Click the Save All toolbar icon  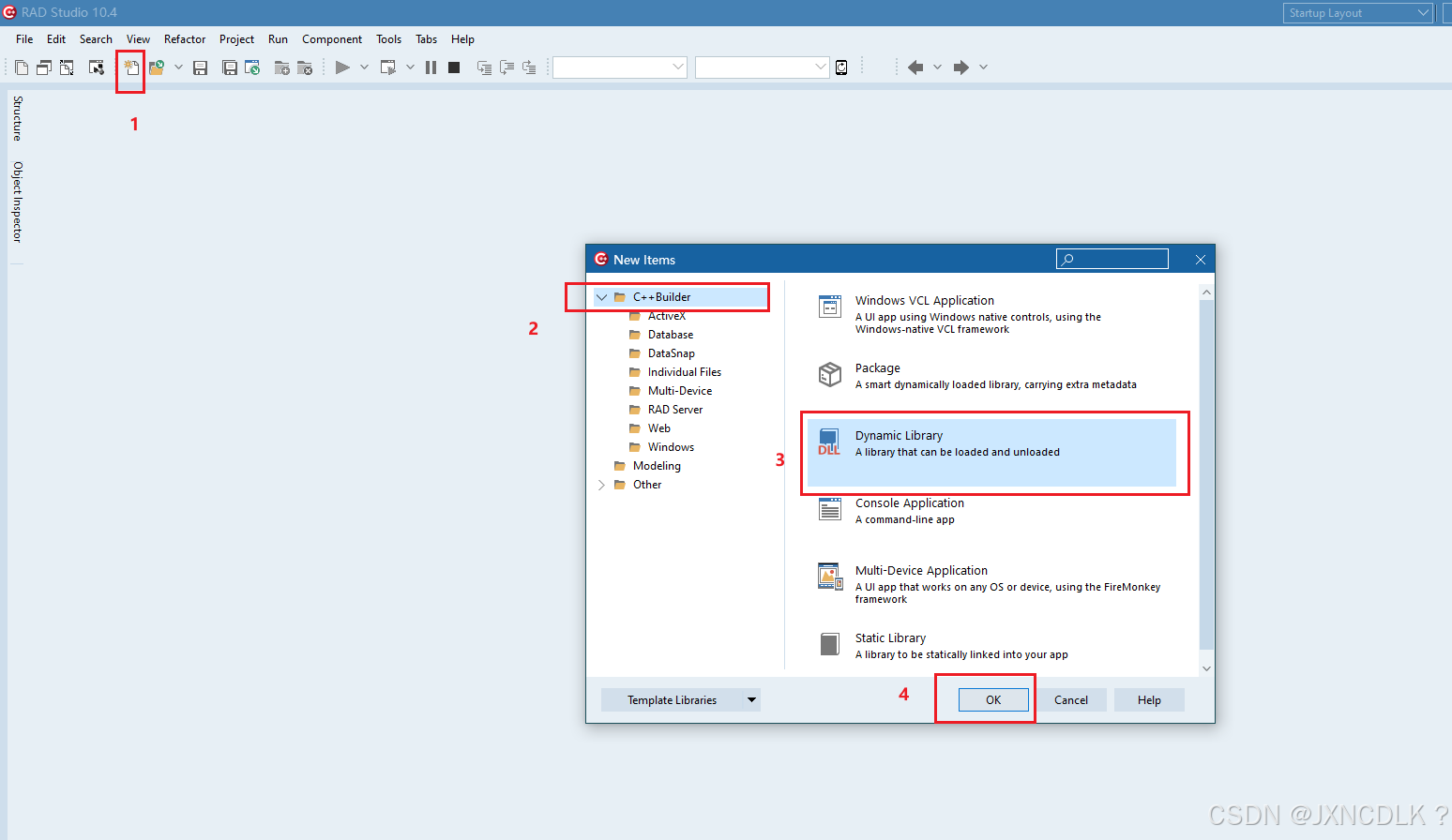click(x=230, y=67)
